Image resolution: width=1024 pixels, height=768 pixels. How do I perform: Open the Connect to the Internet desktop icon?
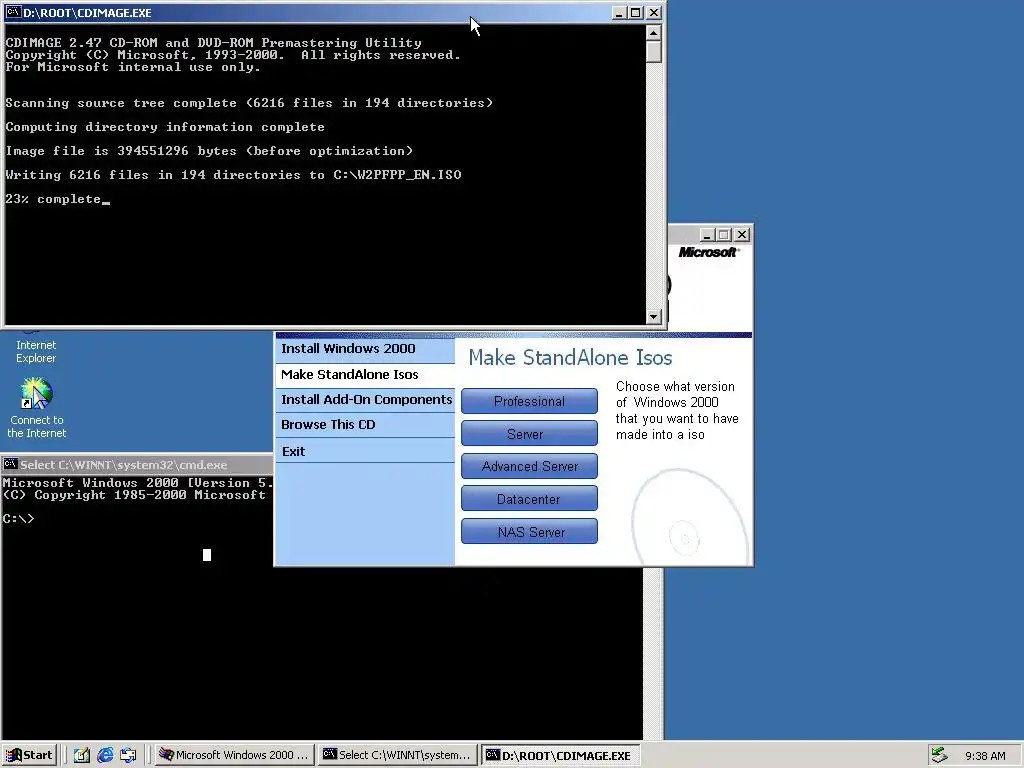37,409
